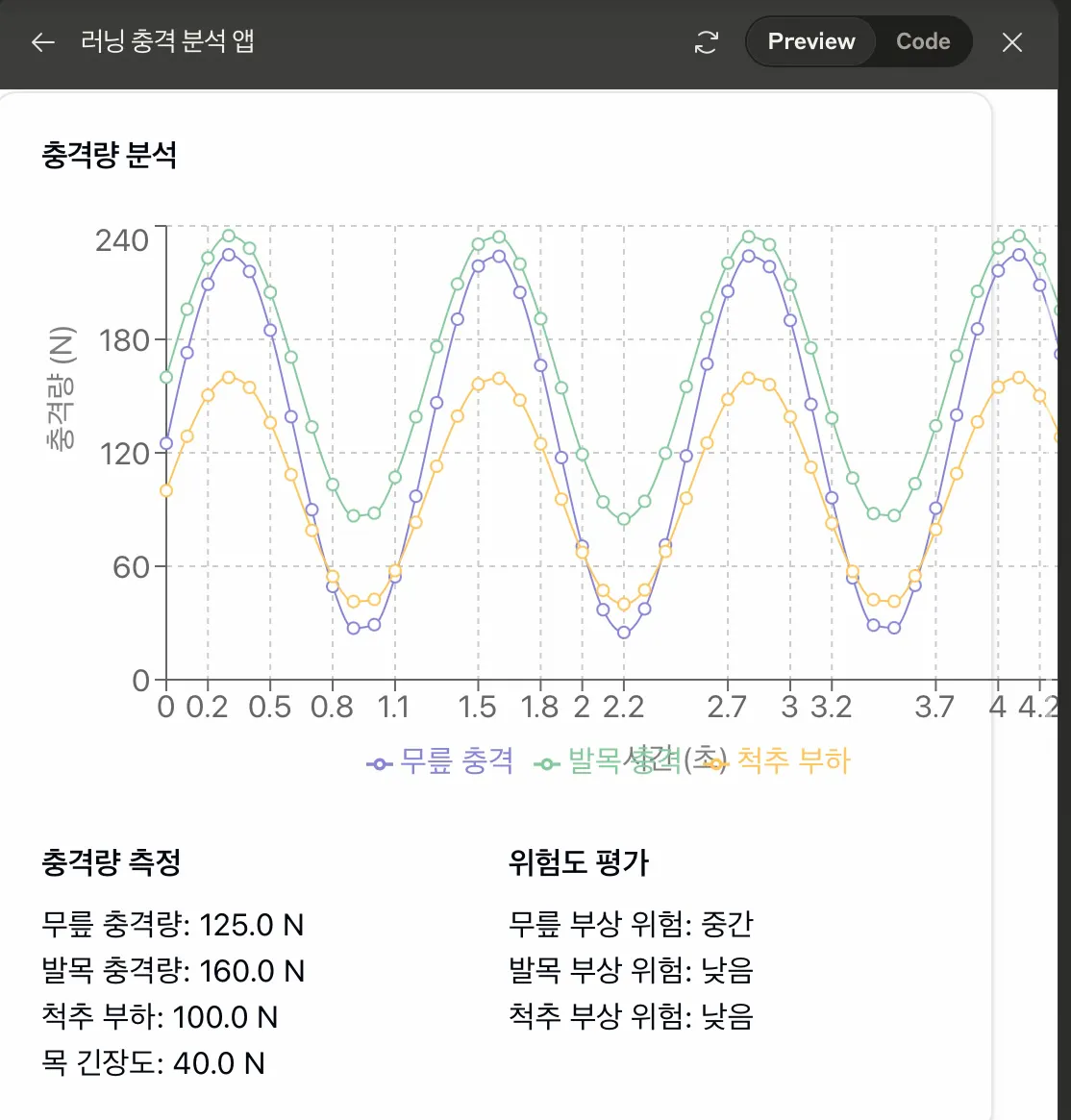Hide the 척추 부하 series via legend

tap(794, 760)
